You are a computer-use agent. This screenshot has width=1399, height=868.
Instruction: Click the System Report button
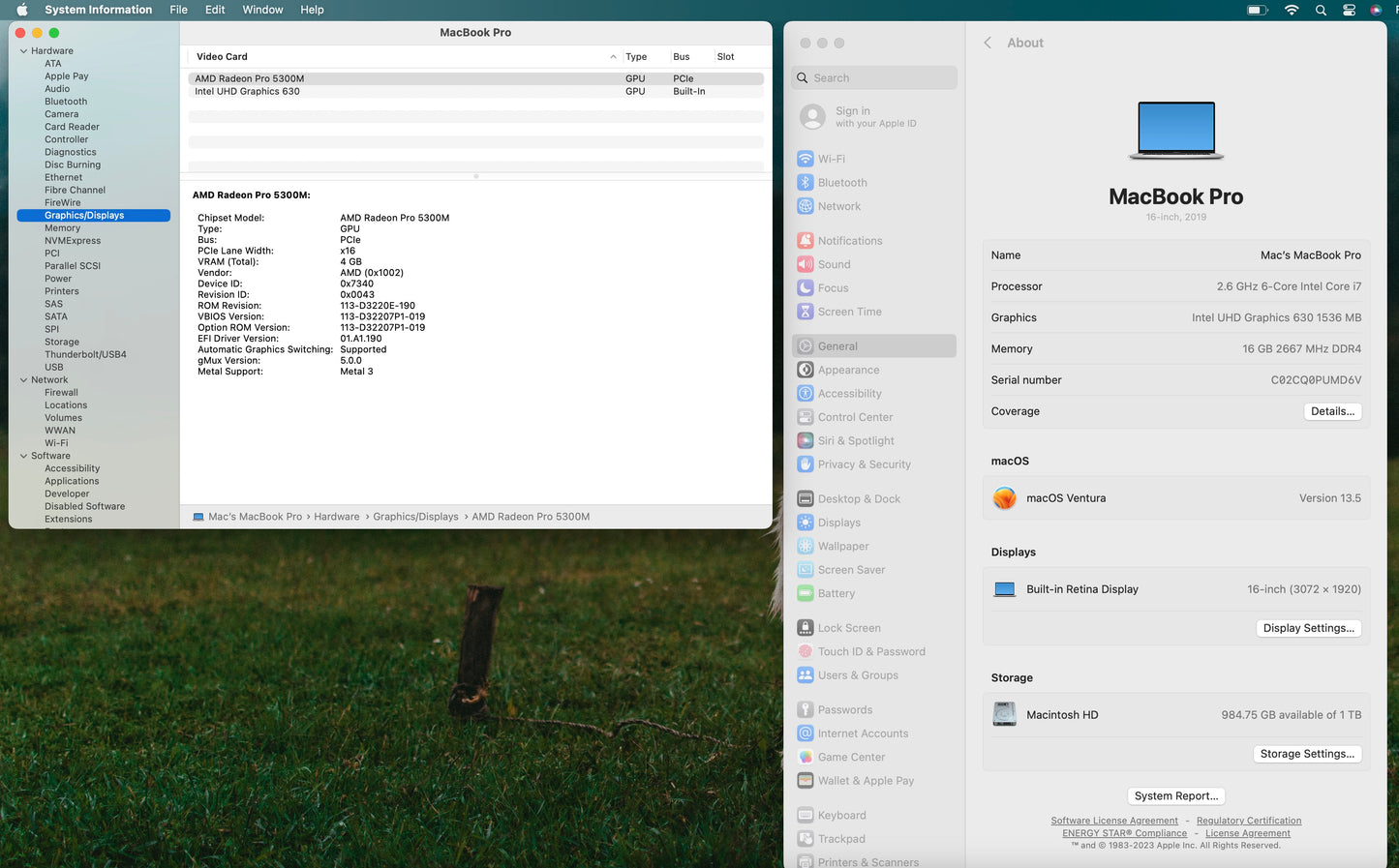[1175, 796]
